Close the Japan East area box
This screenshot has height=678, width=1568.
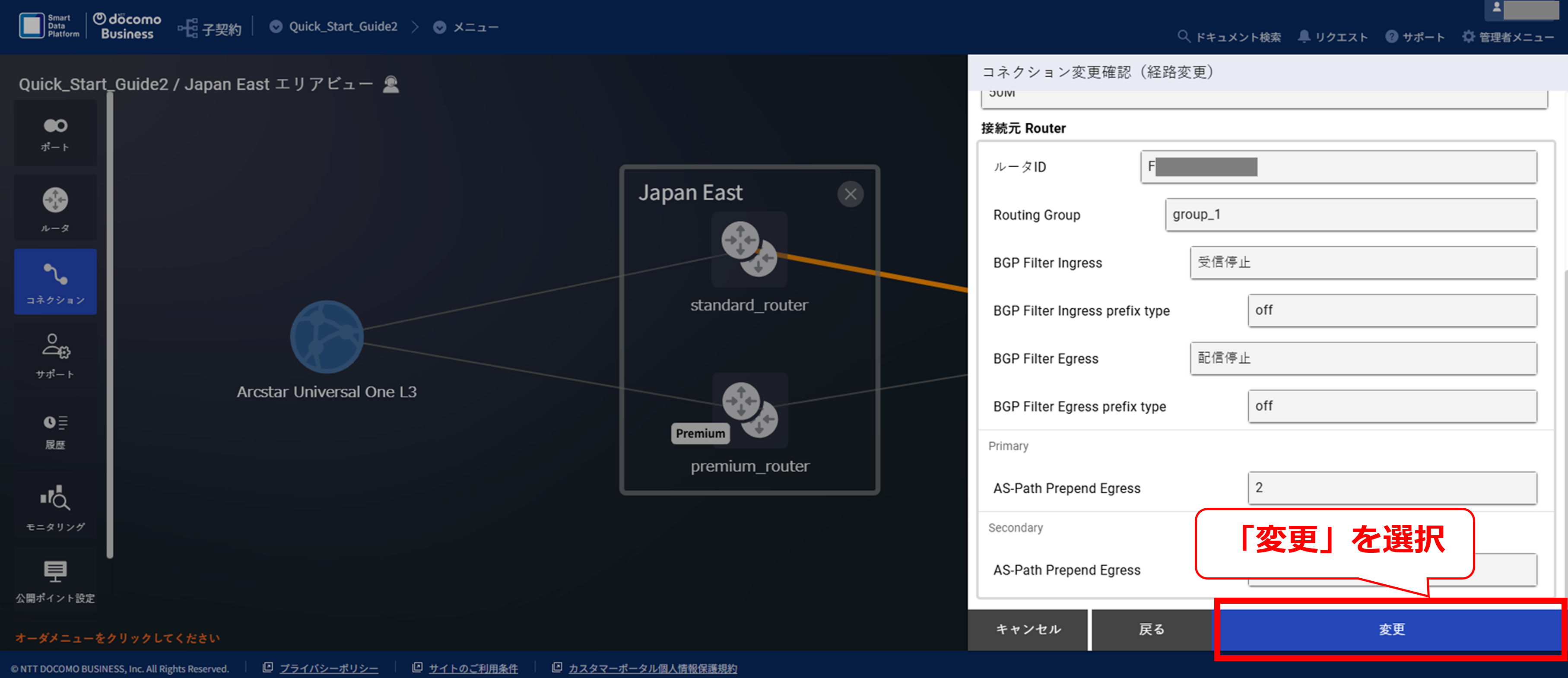click(851, 194)
